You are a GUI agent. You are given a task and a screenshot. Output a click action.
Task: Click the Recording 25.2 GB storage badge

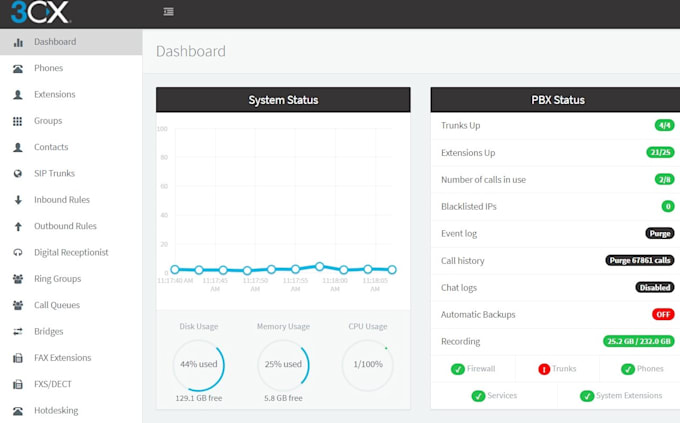[x=638, y=341]
